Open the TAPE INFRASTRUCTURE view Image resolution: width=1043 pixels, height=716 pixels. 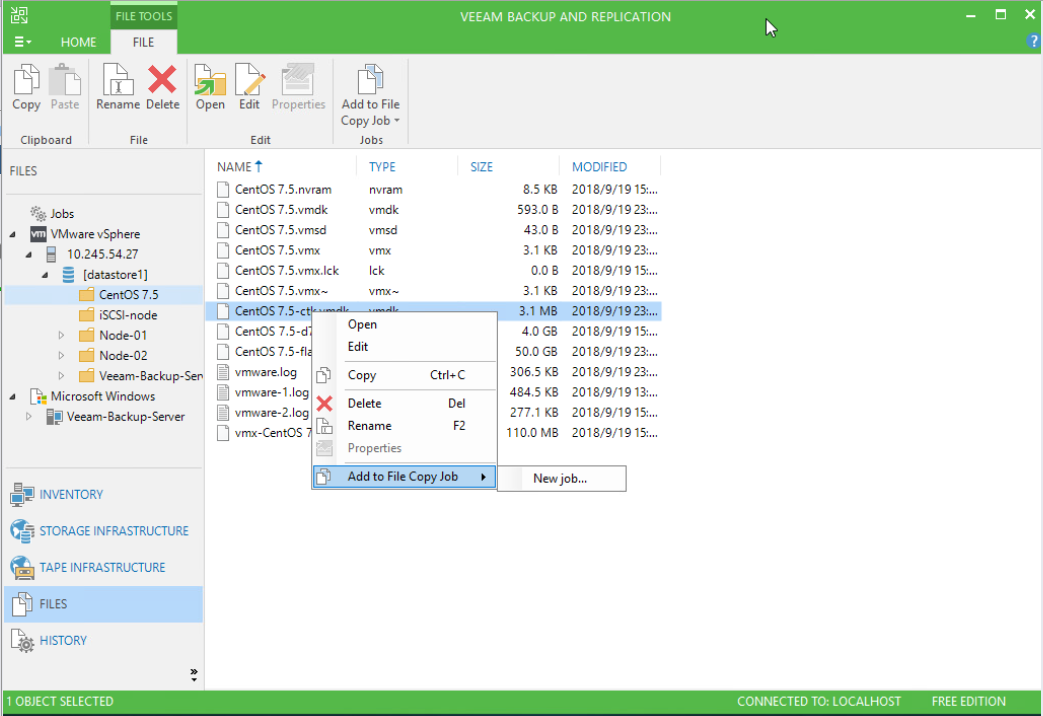[103, 568]
